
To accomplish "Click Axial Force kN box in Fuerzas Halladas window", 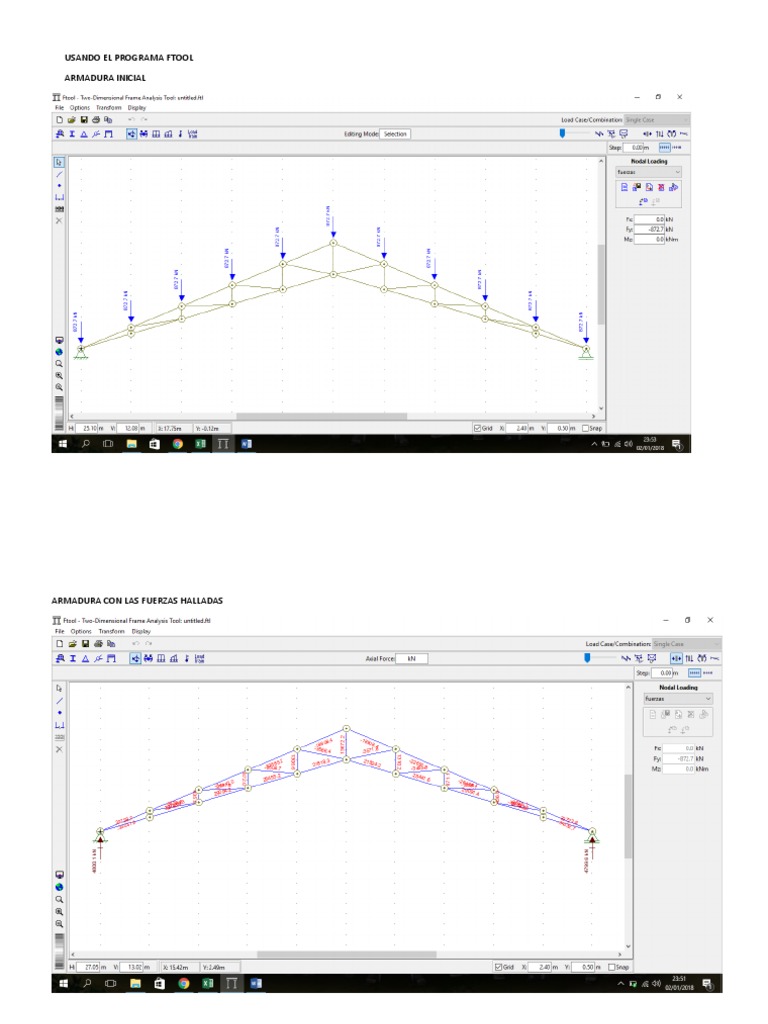I will 411,658.
